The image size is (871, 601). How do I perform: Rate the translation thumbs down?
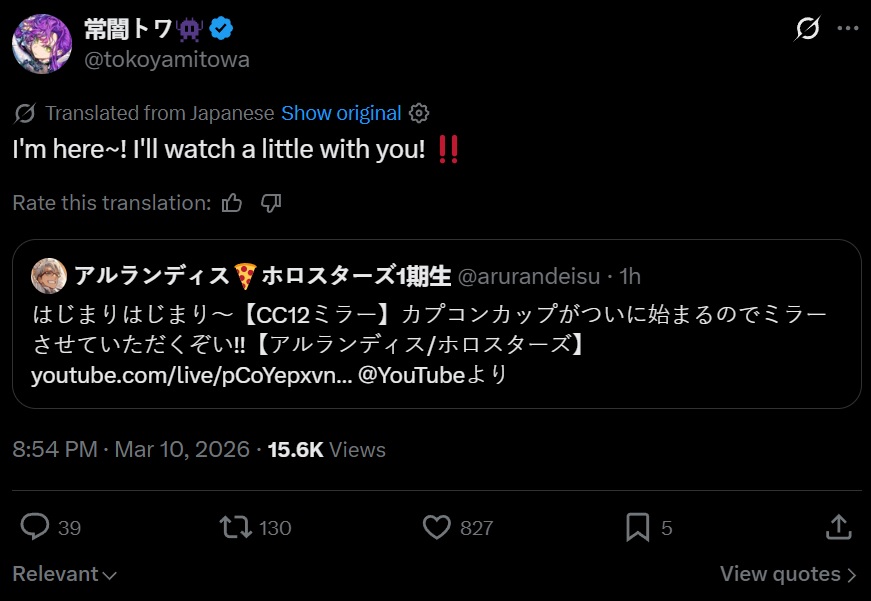click(270, 203)
